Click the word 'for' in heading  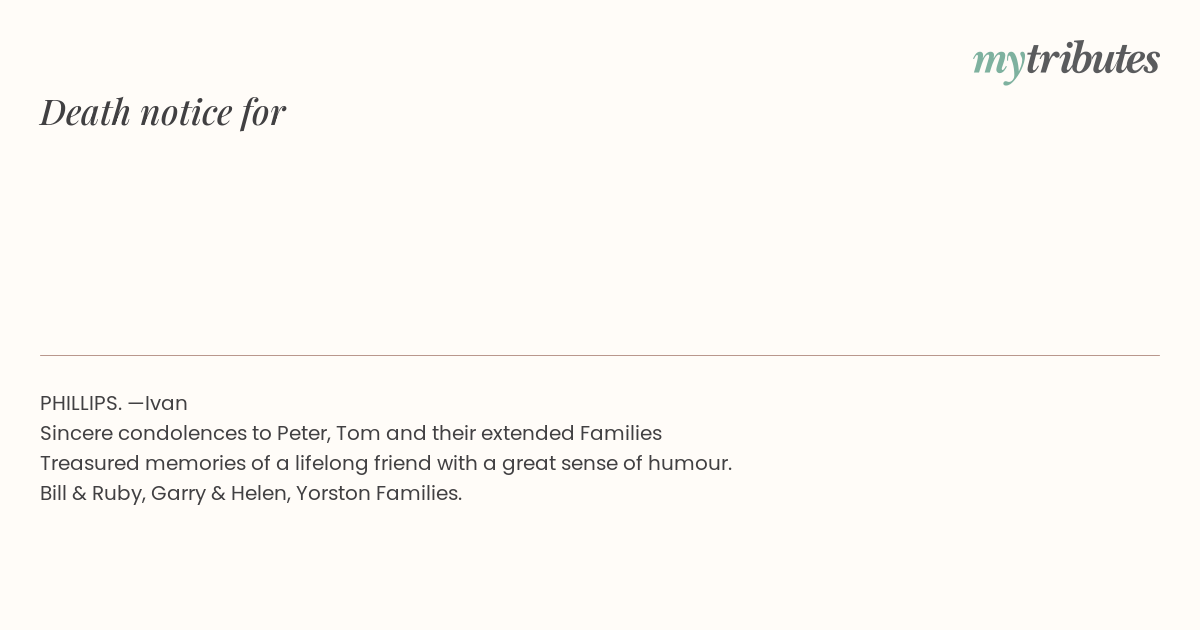[x=264, y=112]
